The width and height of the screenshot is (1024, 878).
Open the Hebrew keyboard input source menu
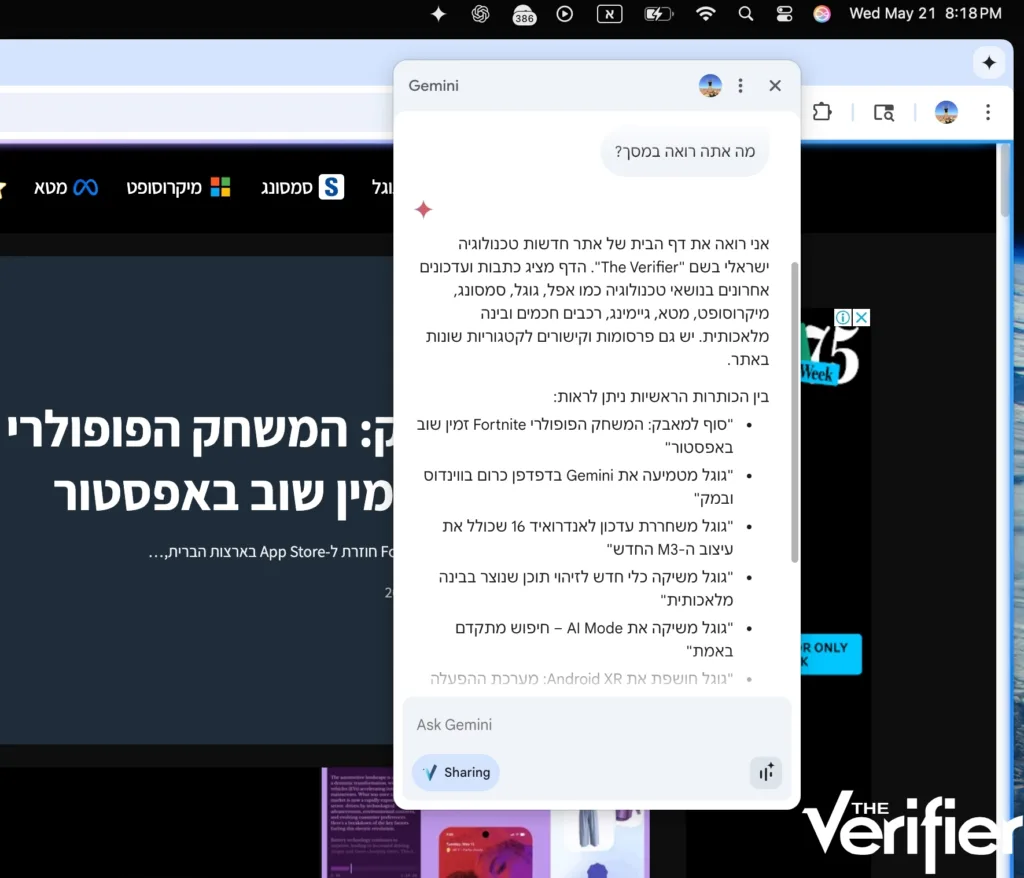click(609, 14)
